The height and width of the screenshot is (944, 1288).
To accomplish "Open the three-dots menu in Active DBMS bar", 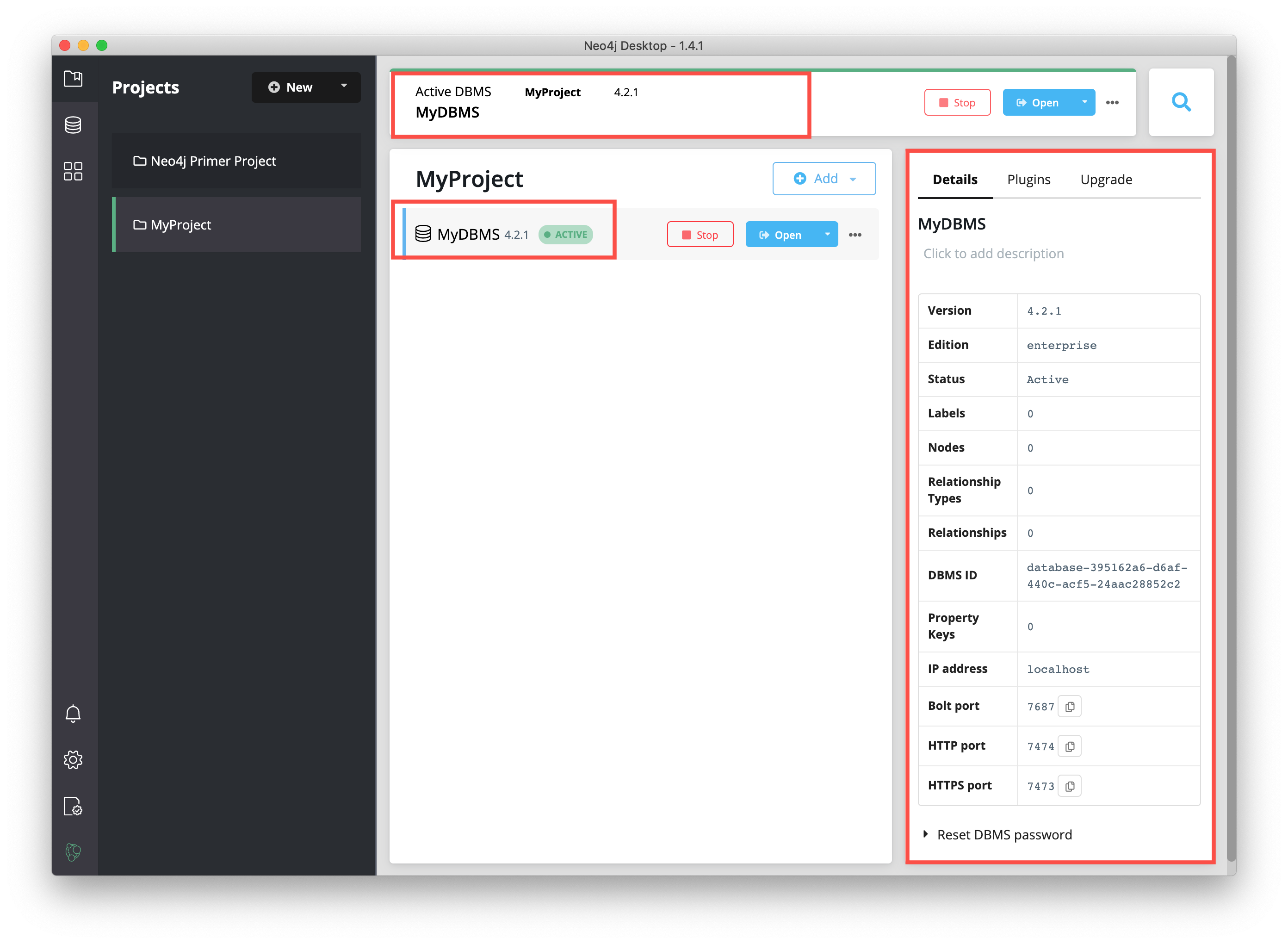I will tap(1112, 102).
